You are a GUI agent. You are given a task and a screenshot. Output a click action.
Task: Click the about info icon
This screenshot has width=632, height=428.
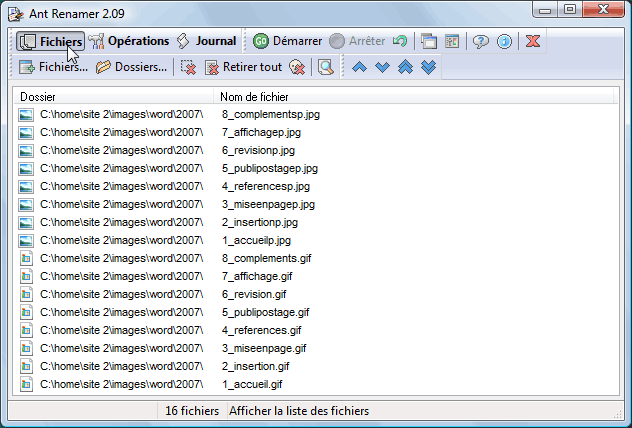point(505,42)
